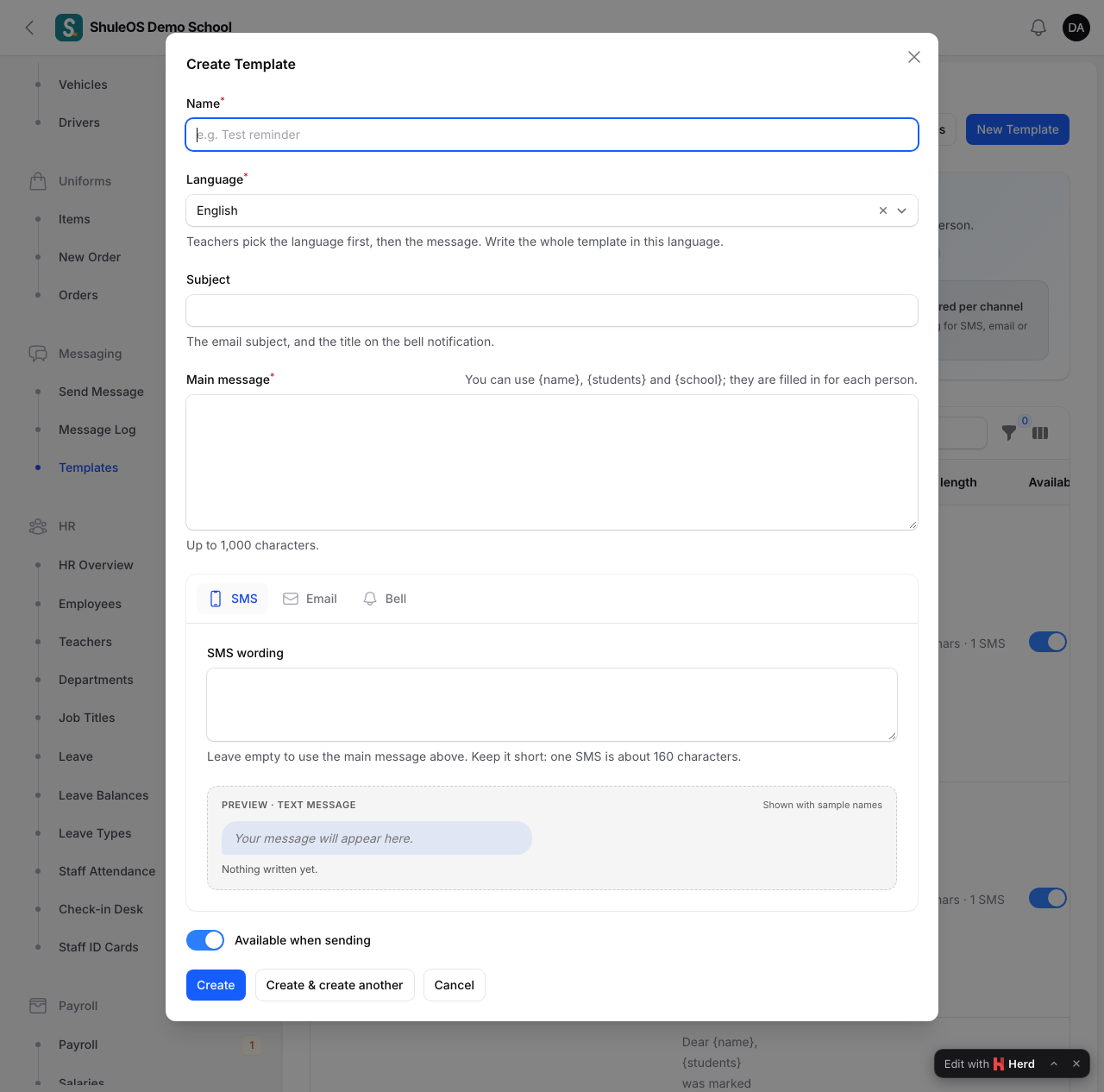This screenshot has width=1104, height=1092.
Task: Click Create & create another button
Action: click(335, 985)
